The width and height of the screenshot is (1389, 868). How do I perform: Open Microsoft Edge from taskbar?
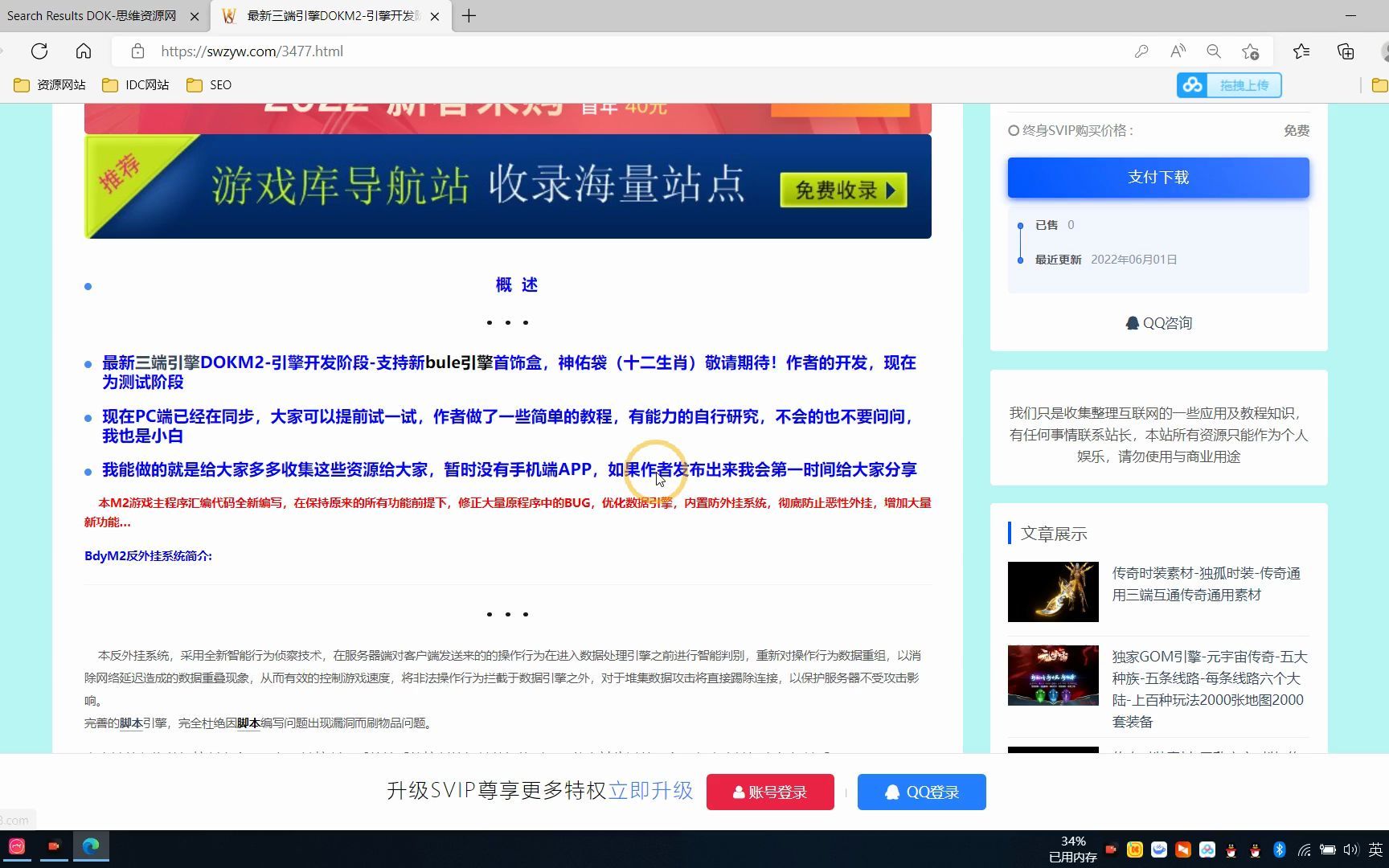click(x=91, y=846)
